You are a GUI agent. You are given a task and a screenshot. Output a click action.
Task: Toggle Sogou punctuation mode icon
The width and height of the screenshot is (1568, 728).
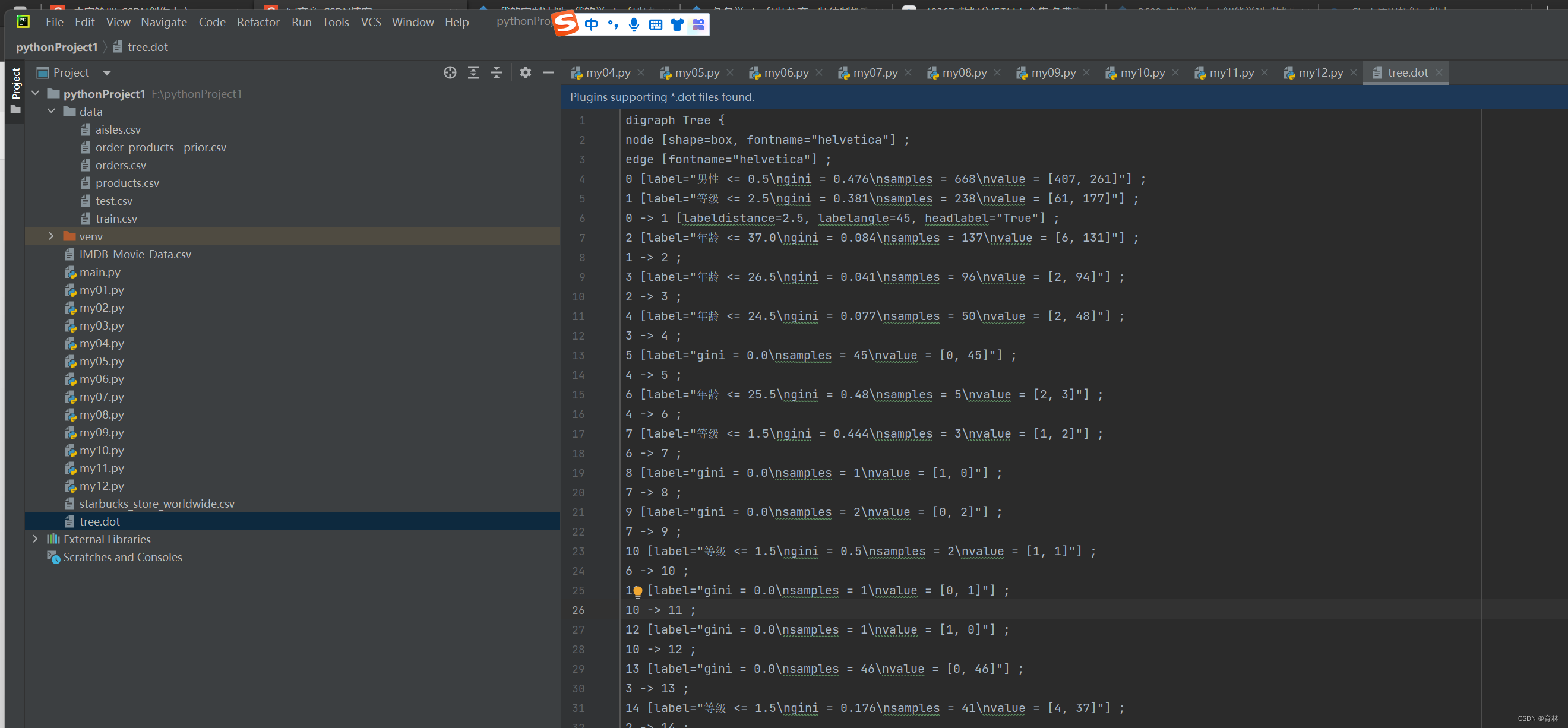[x=613, y=24]
